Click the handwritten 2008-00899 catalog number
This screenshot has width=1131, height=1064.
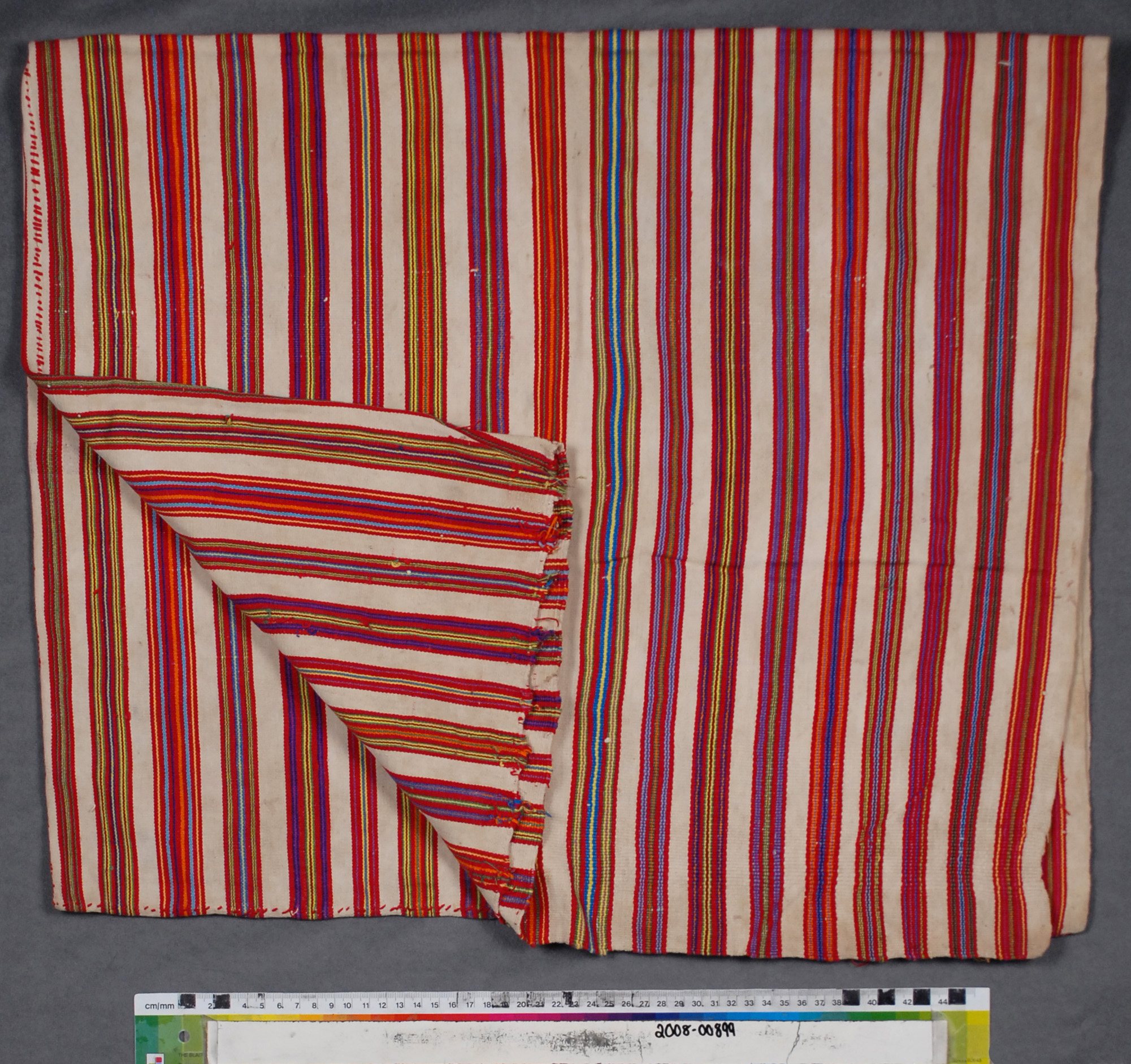click(x=695, y=1030)
